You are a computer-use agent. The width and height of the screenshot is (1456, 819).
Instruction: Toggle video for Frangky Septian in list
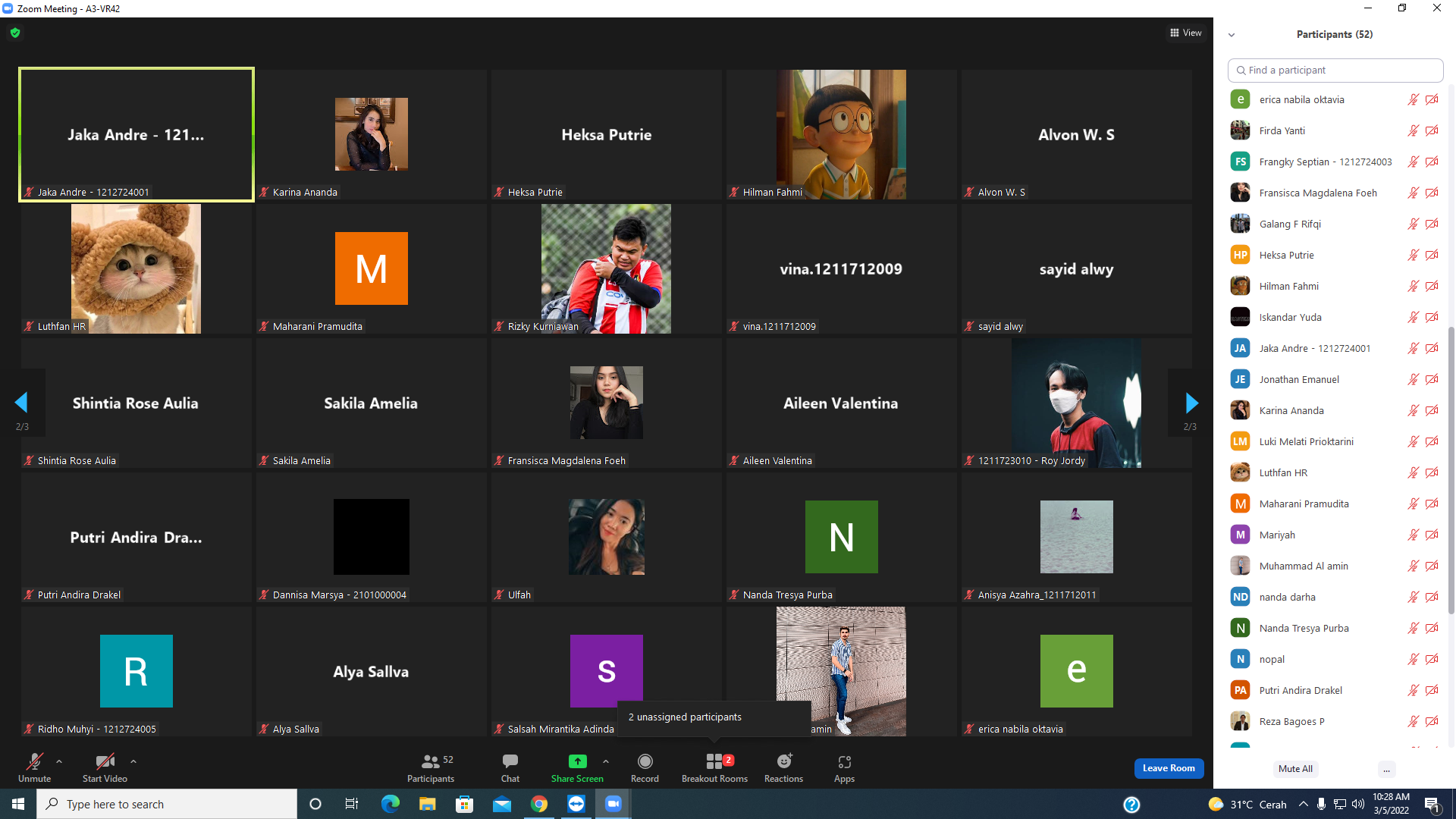(x=1432, y=162)
